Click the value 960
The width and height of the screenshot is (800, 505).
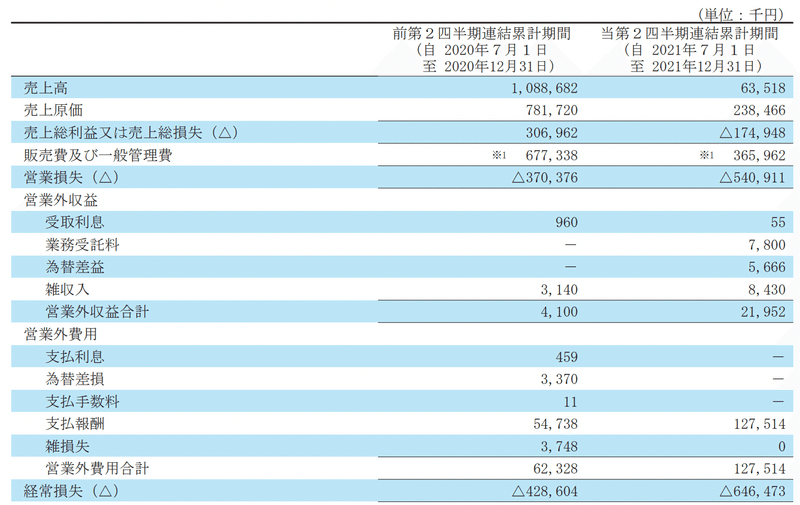click(x=566, y=222)
